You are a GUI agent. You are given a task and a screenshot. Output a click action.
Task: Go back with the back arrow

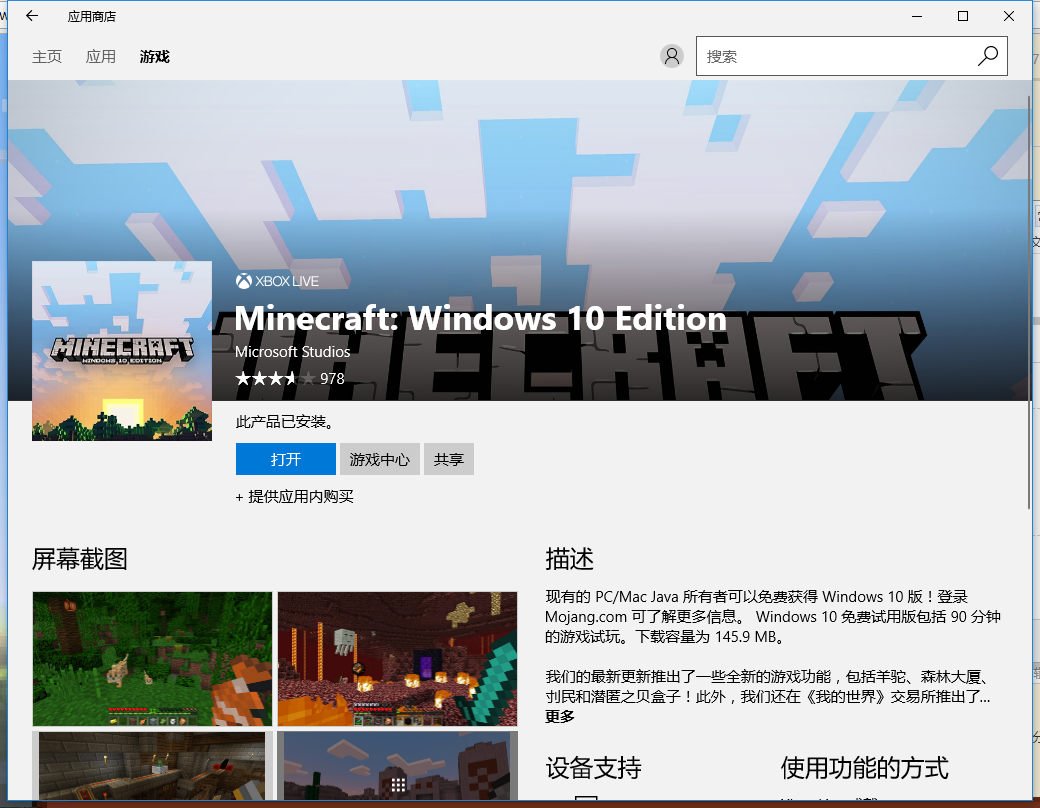click(32, 16)
